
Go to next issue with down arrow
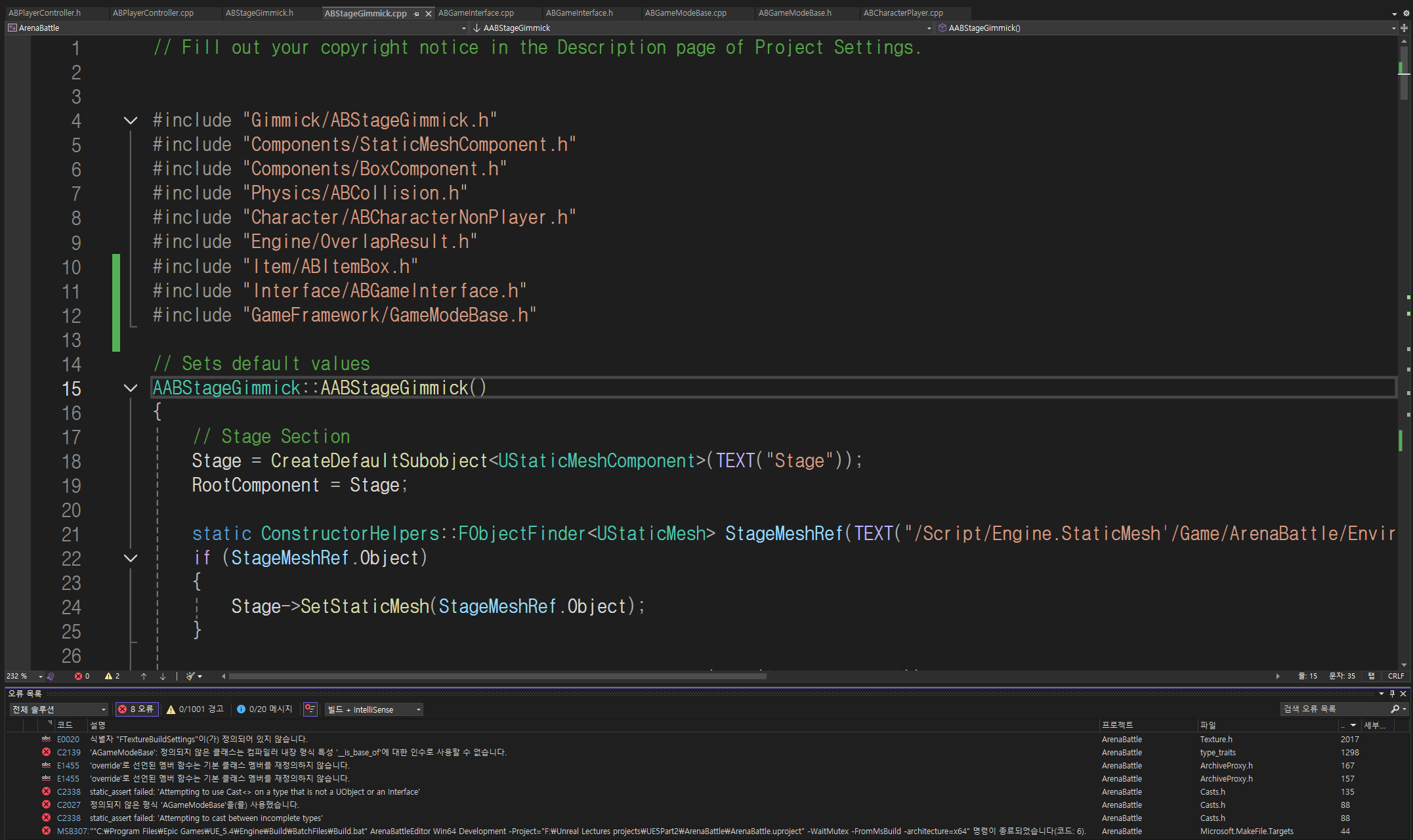pyautogui.click(x=163, y=677)
